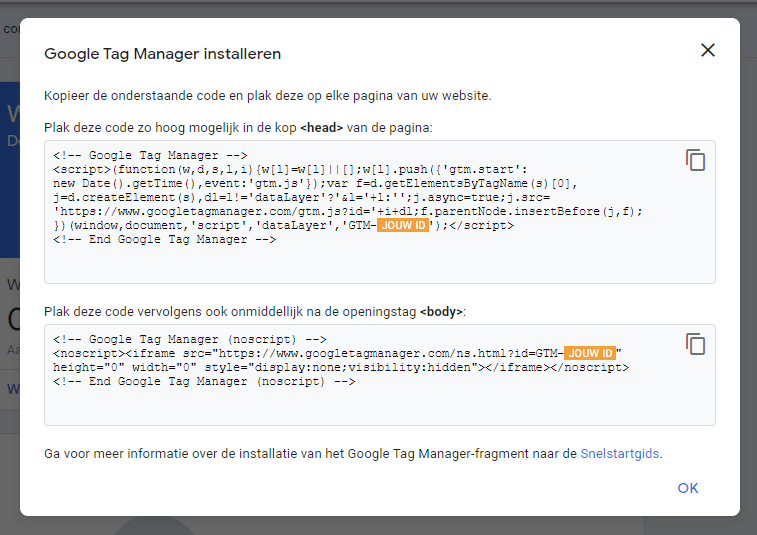Viewport: 757px width, 535px height.
Task: Click inside the body noscript code box
Action: tap(379, 375)
